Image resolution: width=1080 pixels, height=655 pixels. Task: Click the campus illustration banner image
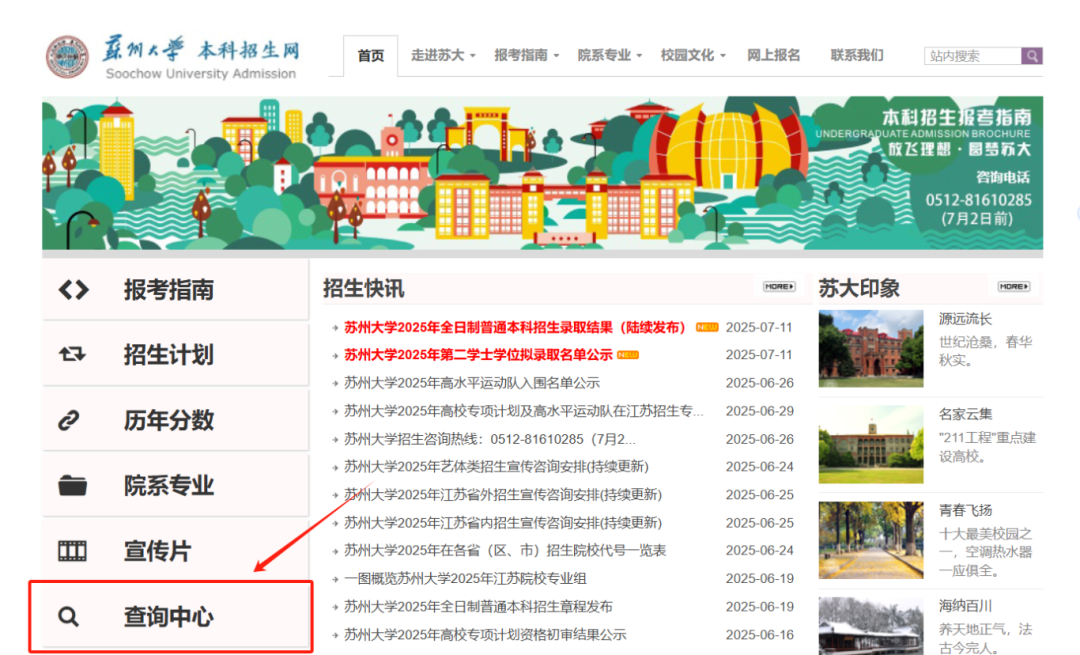(543, 173)
